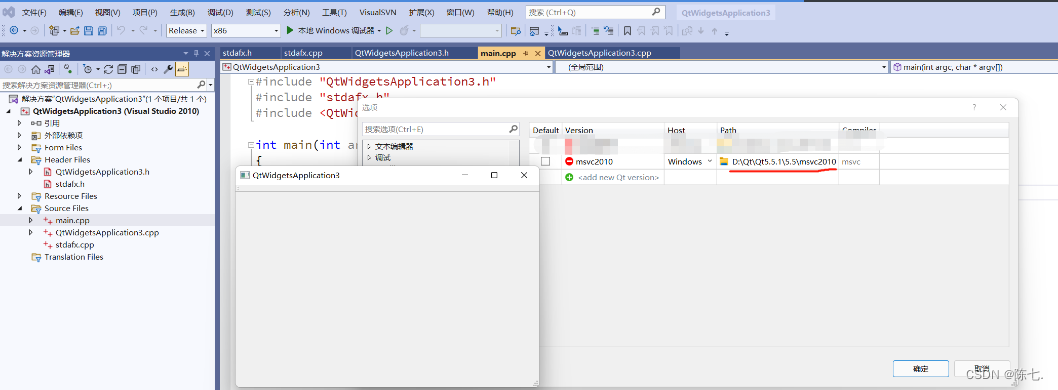Select stdafx.cpp in Solution Explorer
This screenshot has height=390, width=1058.
[x=74, y=245]
